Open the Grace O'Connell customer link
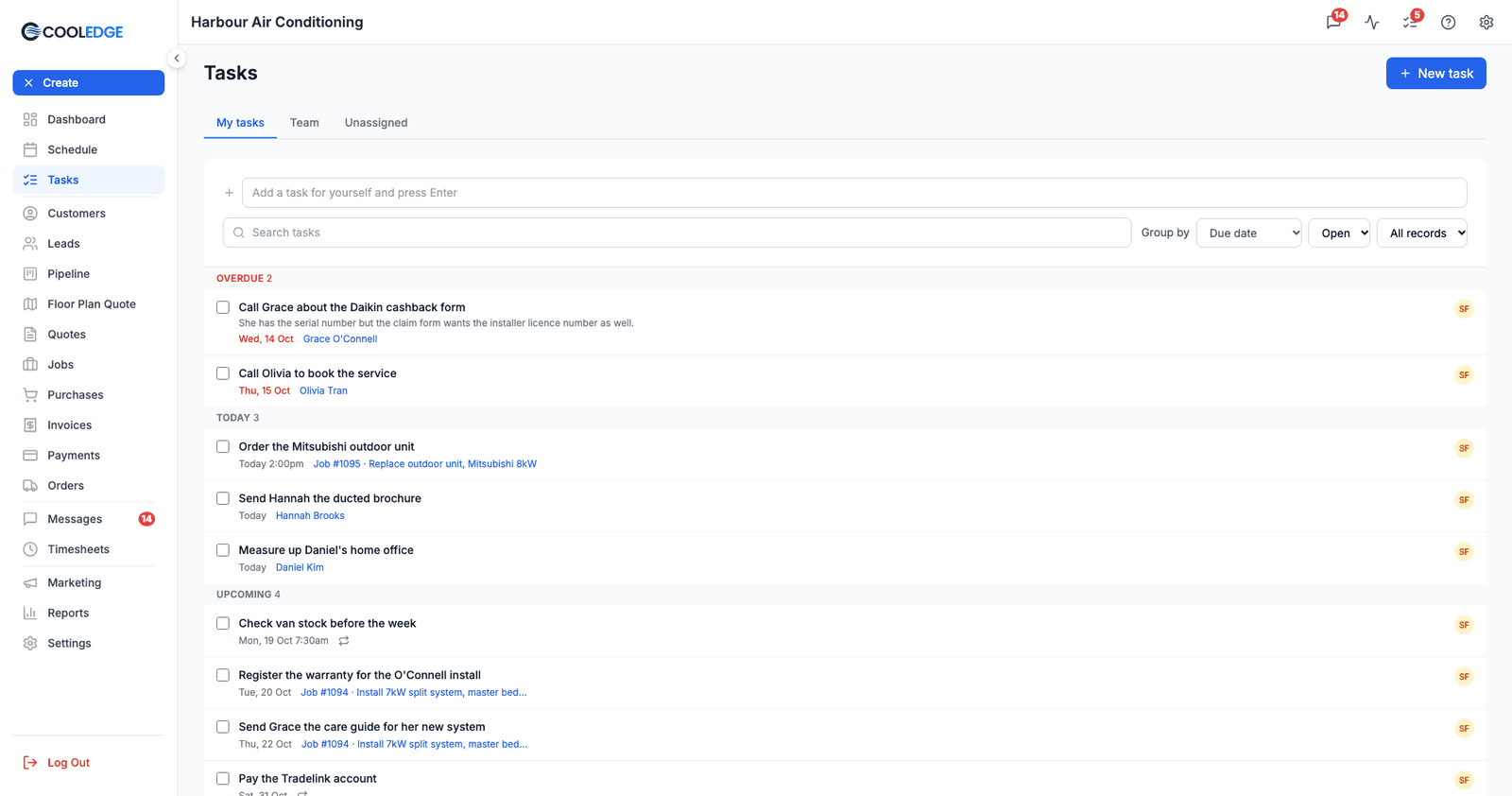Image resolution: width=1512 pixels, height=796 pixels. tap(340, 339)
